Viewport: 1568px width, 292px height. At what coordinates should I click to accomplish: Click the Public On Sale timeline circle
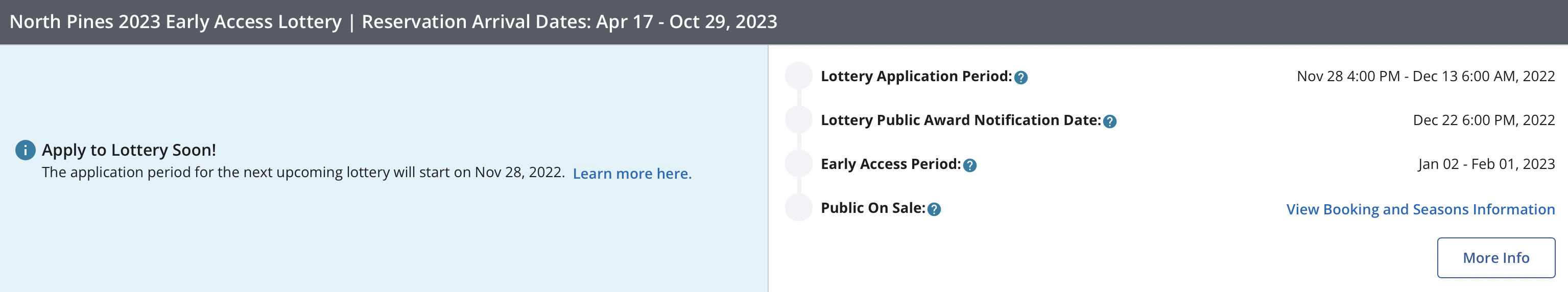click(x=798, y=207)
